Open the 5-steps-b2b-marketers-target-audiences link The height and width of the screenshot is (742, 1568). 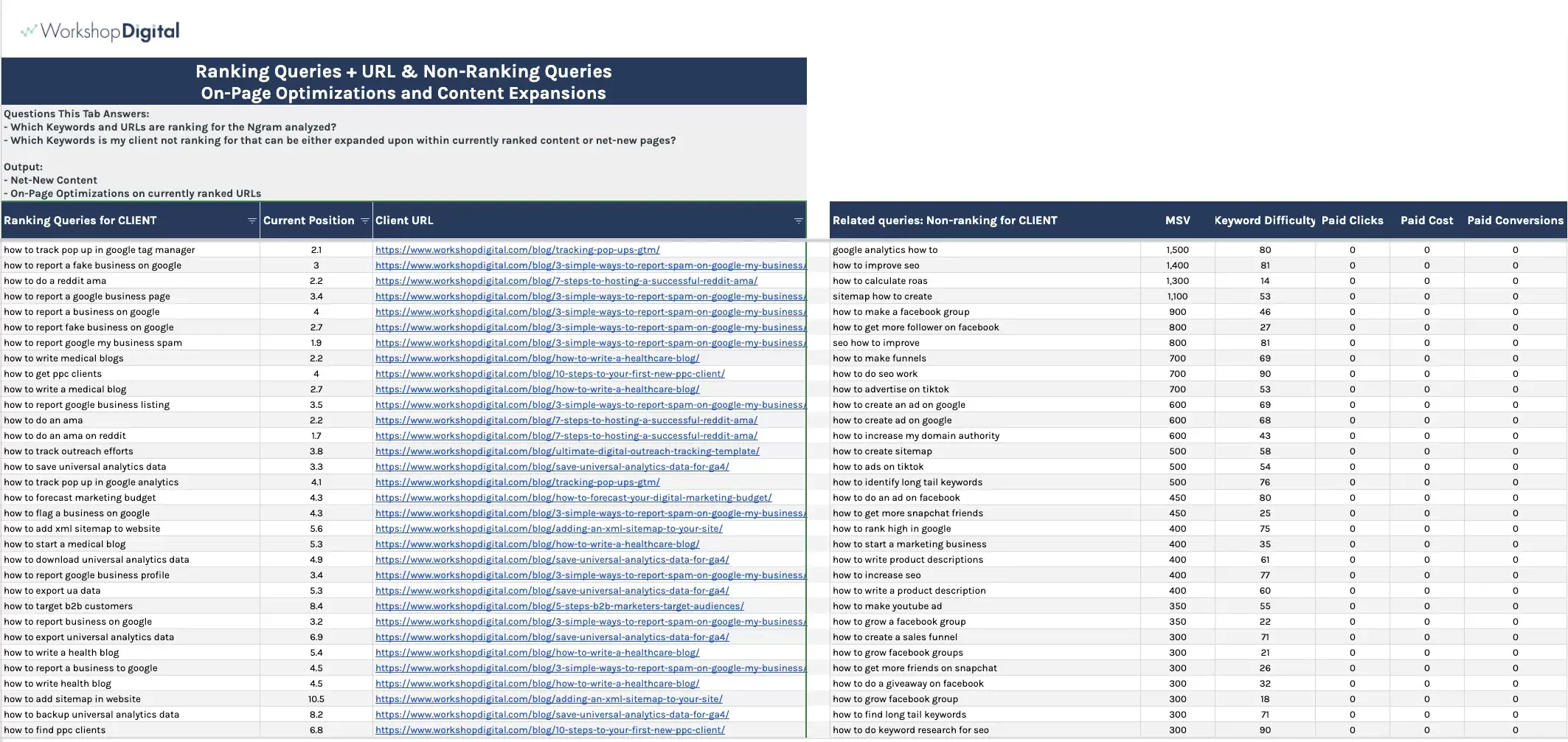tap(559, 606)
